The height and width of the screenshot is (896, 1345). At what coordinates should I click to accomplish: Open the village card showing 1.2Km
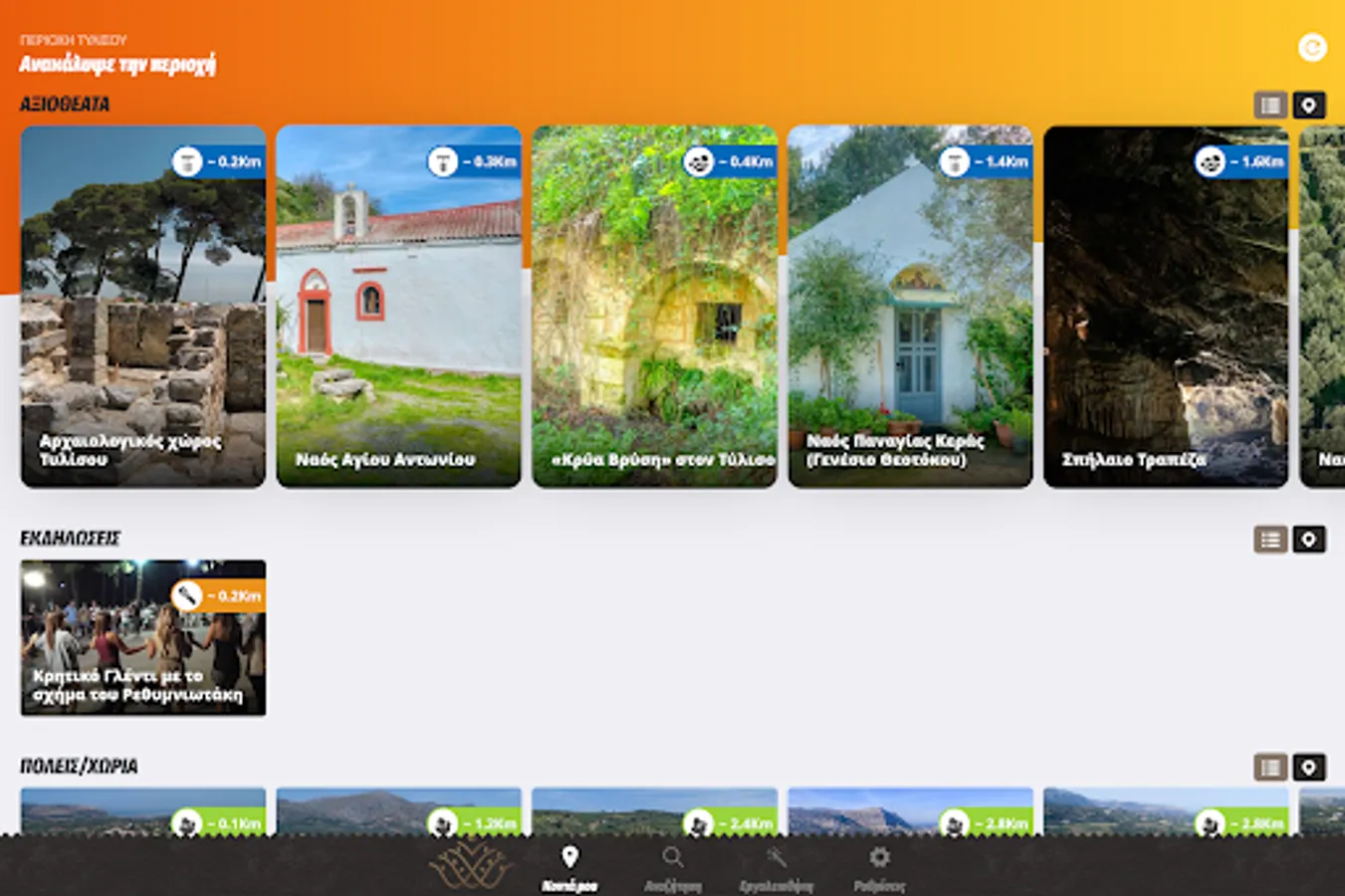398,811
